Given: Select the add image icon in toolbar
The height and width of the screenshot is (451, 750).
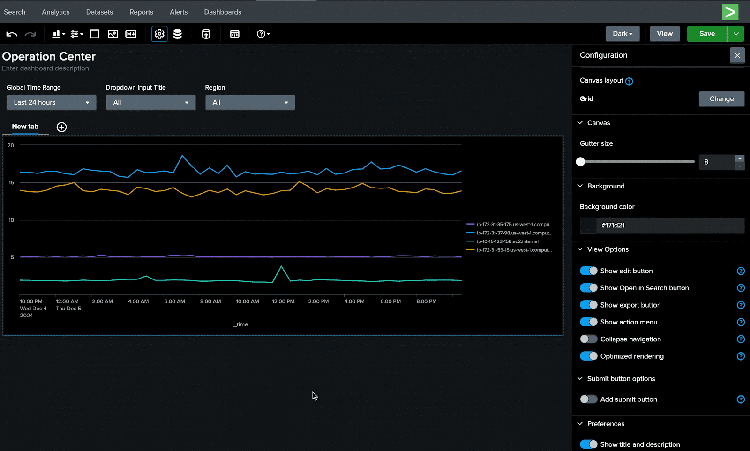Looking at the screenshot, I should point(112,34).
